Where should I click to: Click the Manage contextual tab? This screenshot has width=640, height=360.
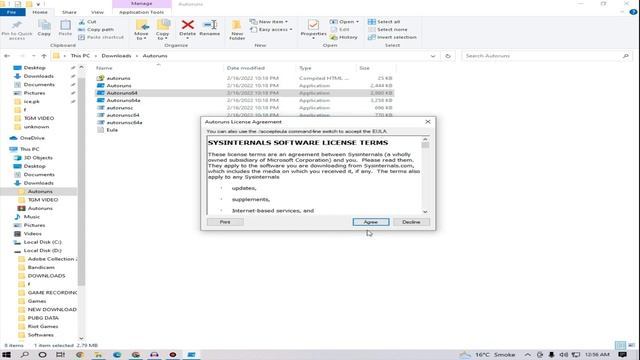pos(142,4)
